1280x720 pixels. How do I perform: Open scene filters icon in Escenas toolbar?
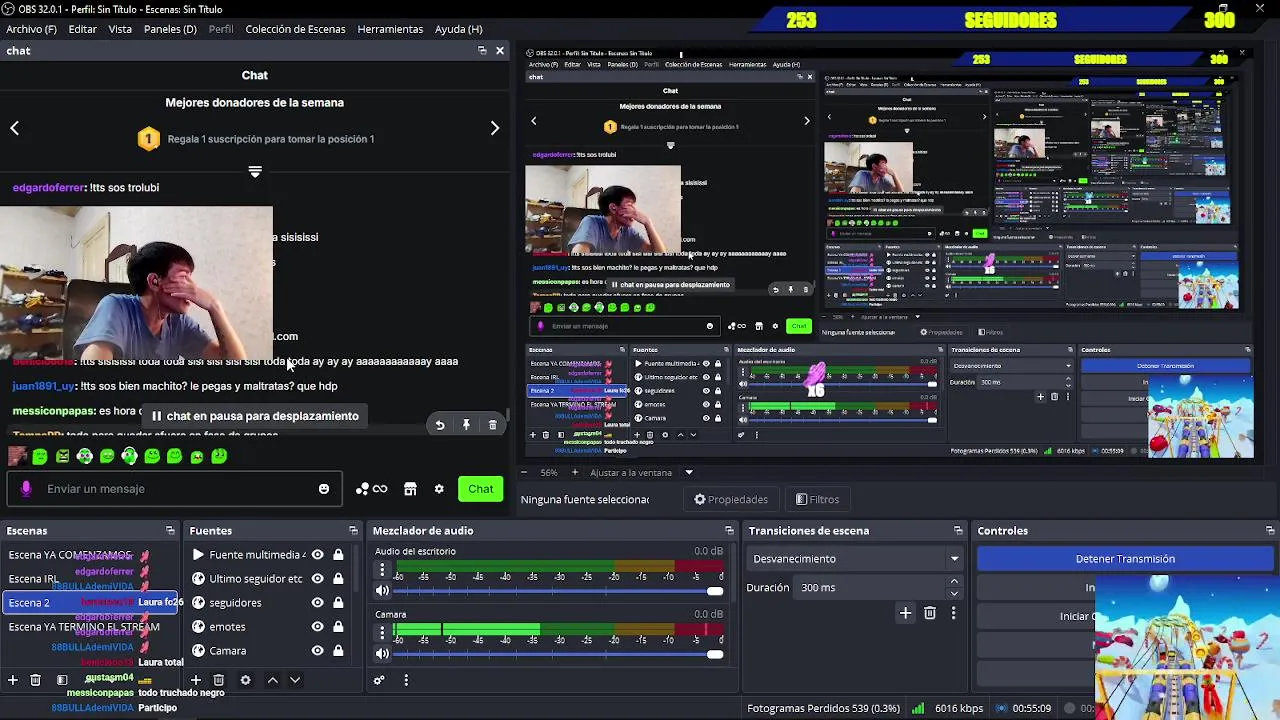point(62,680)
